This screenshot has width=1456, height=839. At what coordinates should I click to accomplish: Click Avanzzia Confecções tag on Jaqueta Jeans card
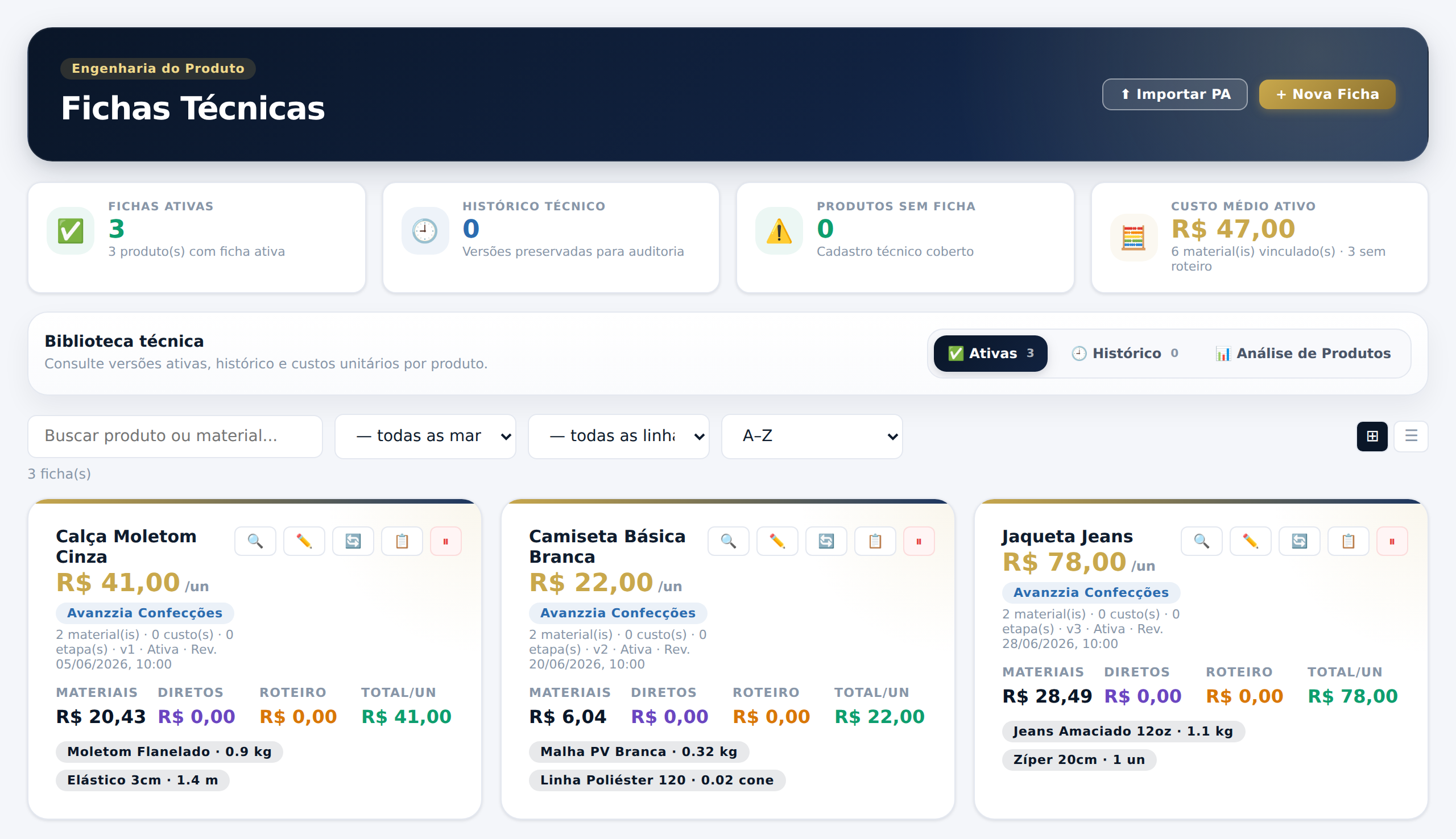1091,592
